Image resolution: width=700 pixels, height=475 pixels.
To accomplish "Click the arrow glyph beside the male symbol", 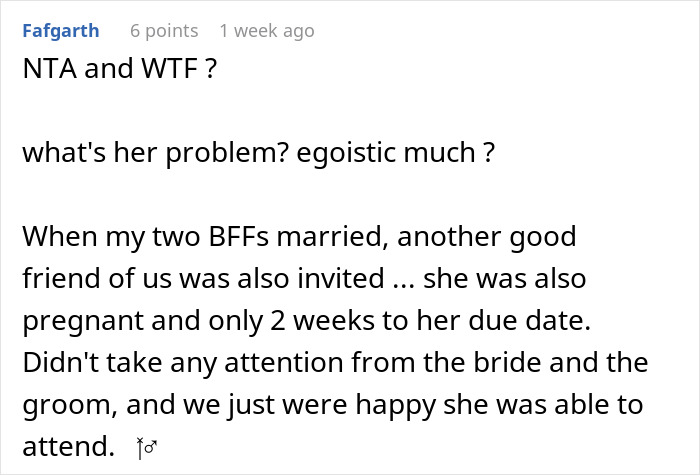I will click(x=140, y=448).
